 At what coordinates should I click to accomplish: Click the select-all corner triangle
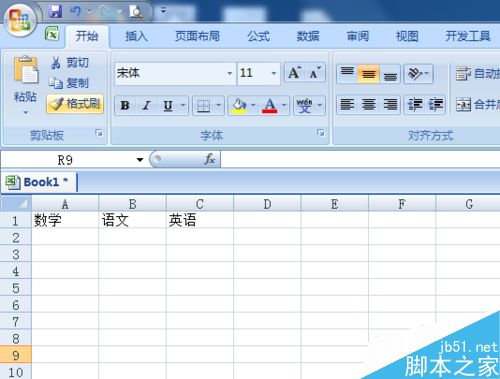coord(16,203)
